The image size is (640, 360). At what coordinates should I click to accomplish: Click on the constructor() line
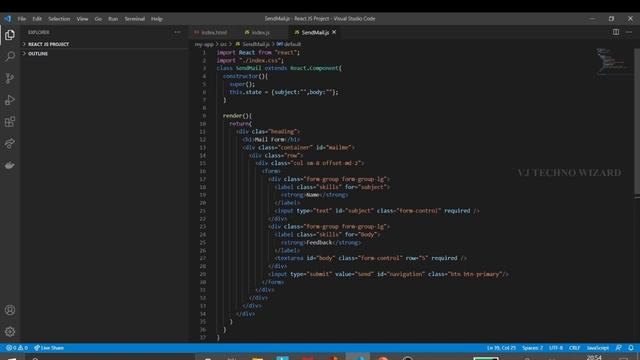(x=245, y=76)
